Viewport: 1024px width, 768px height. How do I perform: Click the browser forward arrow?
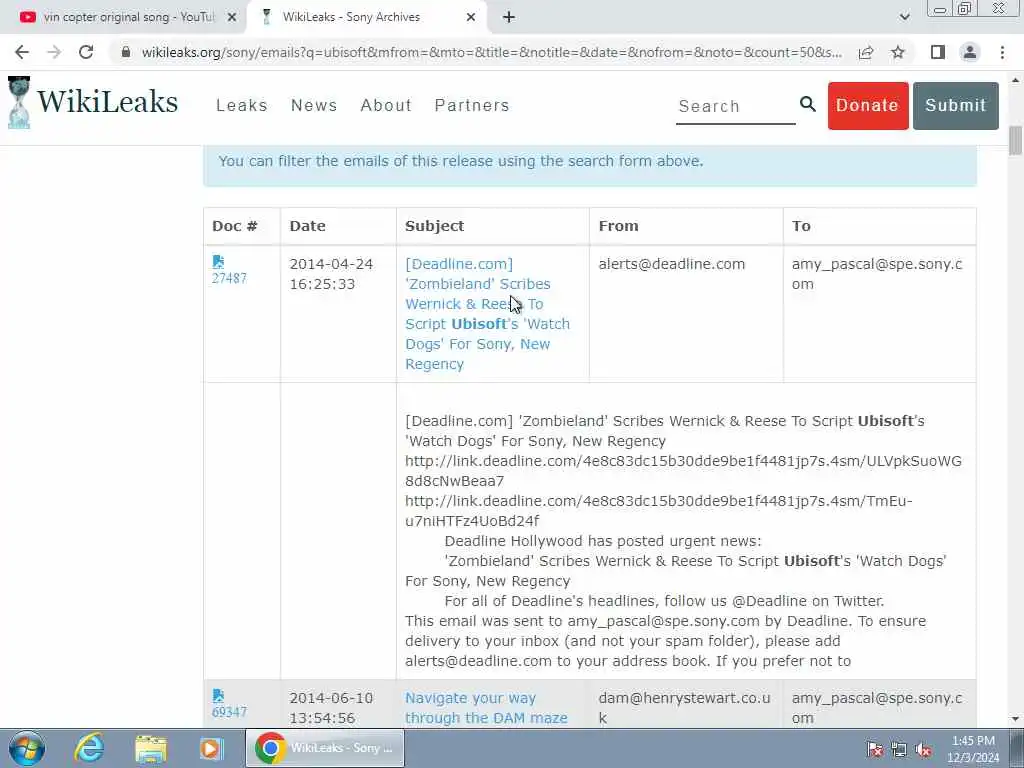point(54,52)
